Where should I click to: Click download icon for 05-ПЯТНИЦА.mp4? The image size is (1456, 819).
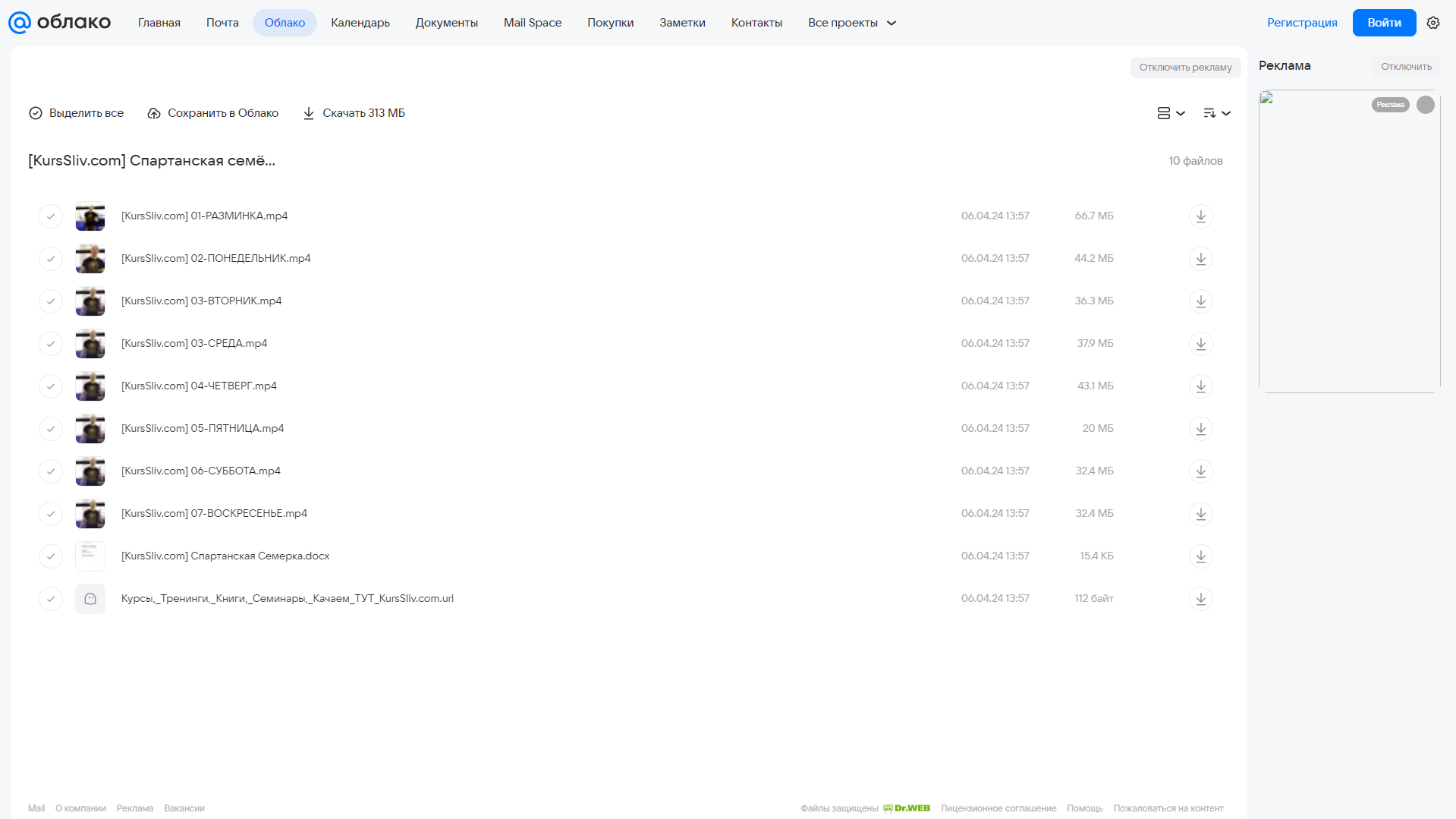click(1200, 429)
